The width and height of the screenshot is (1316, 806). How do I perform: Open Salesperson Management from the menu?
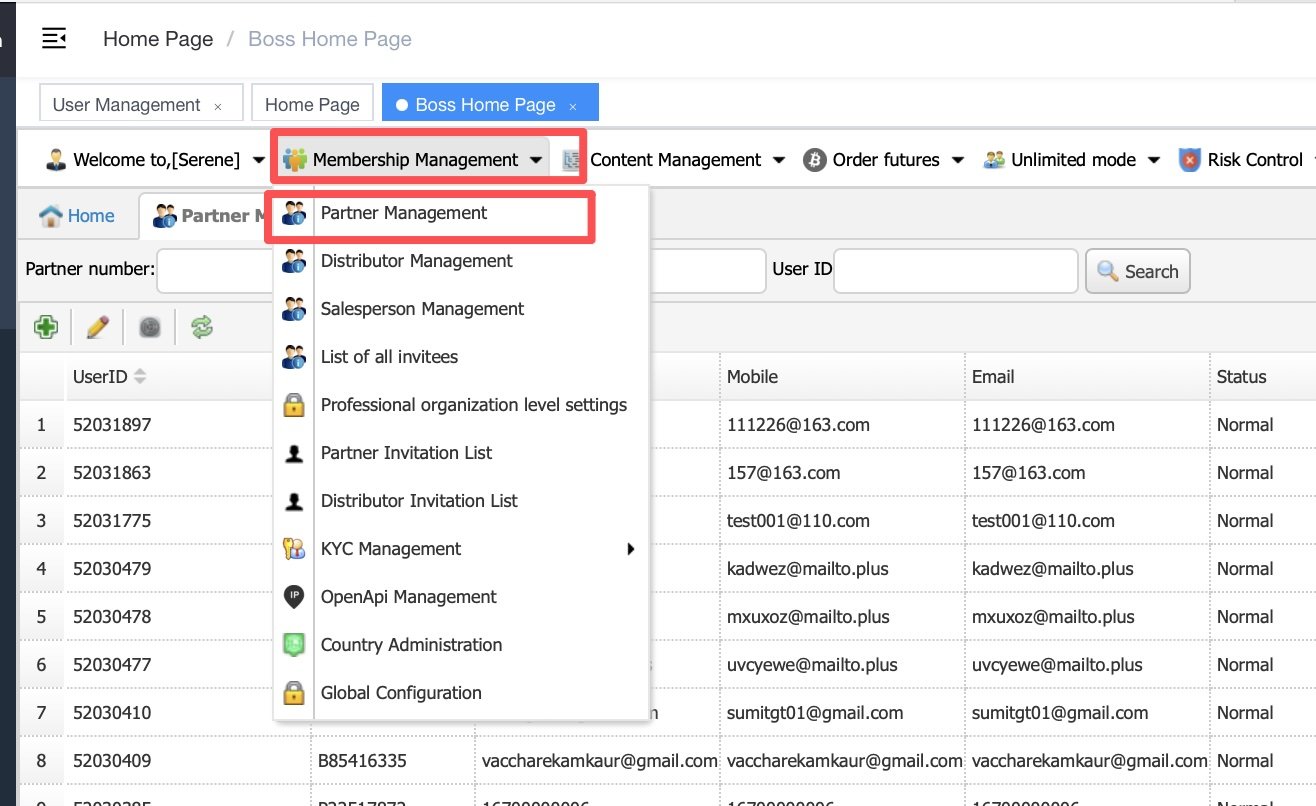[422, 309]
